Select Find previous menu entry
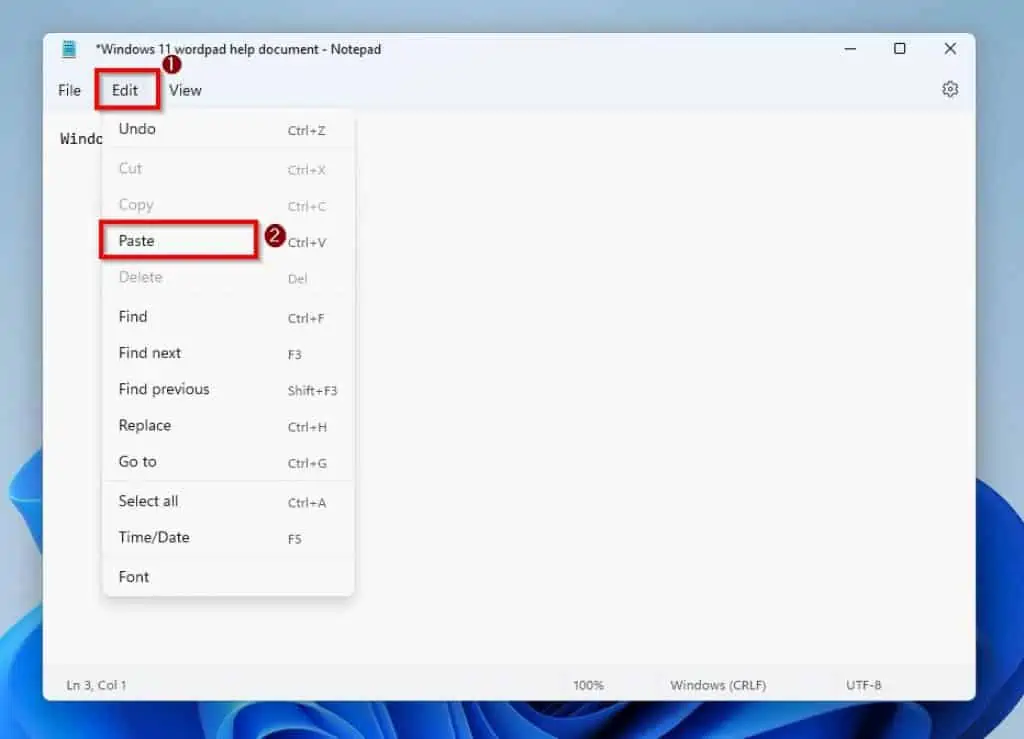Screen dimensions: 1024x739 [229, 389]
